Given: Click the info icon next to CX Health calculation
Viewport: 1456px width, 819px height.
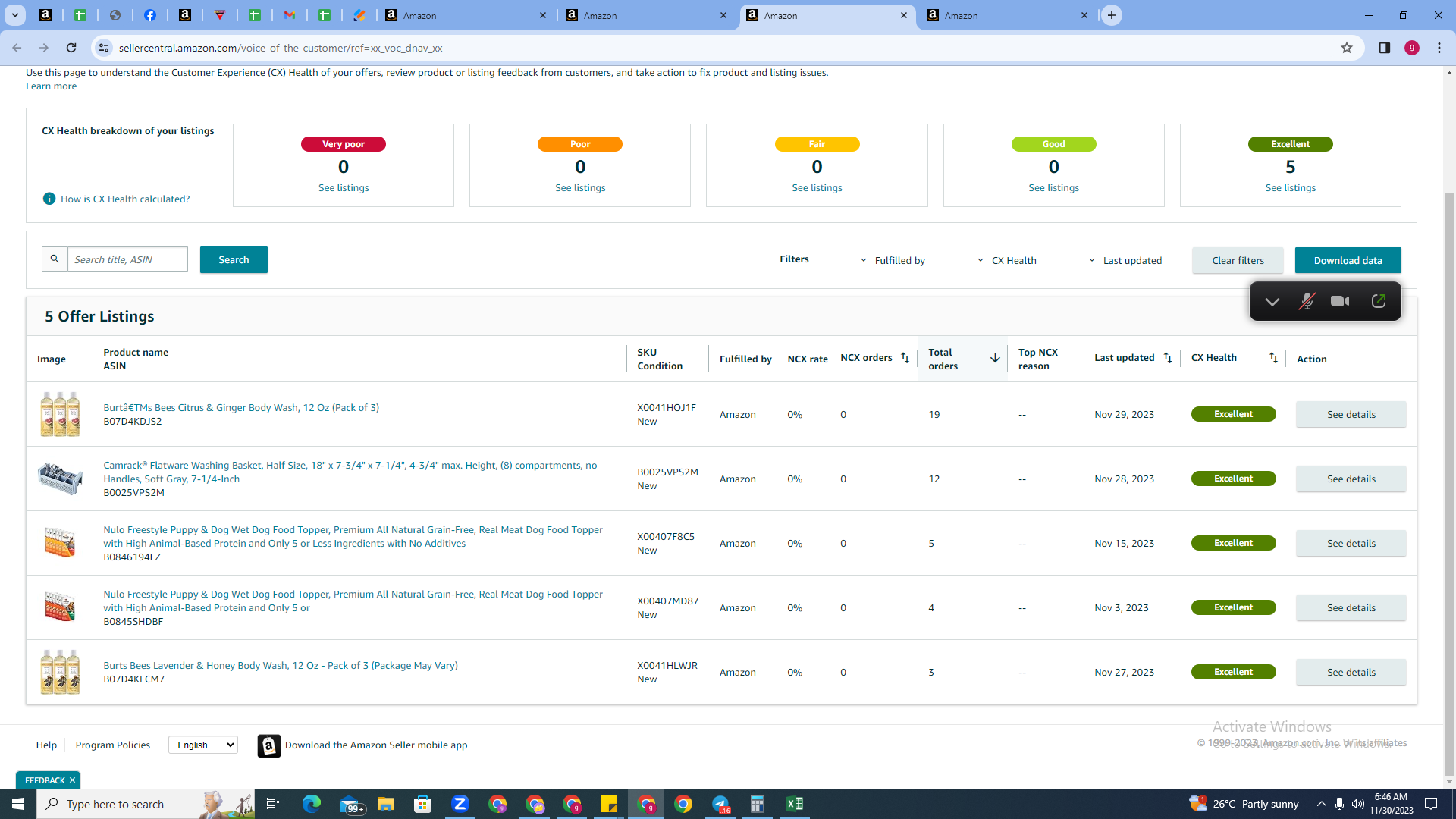Looking at the screenshot, I should pos(49,199).
